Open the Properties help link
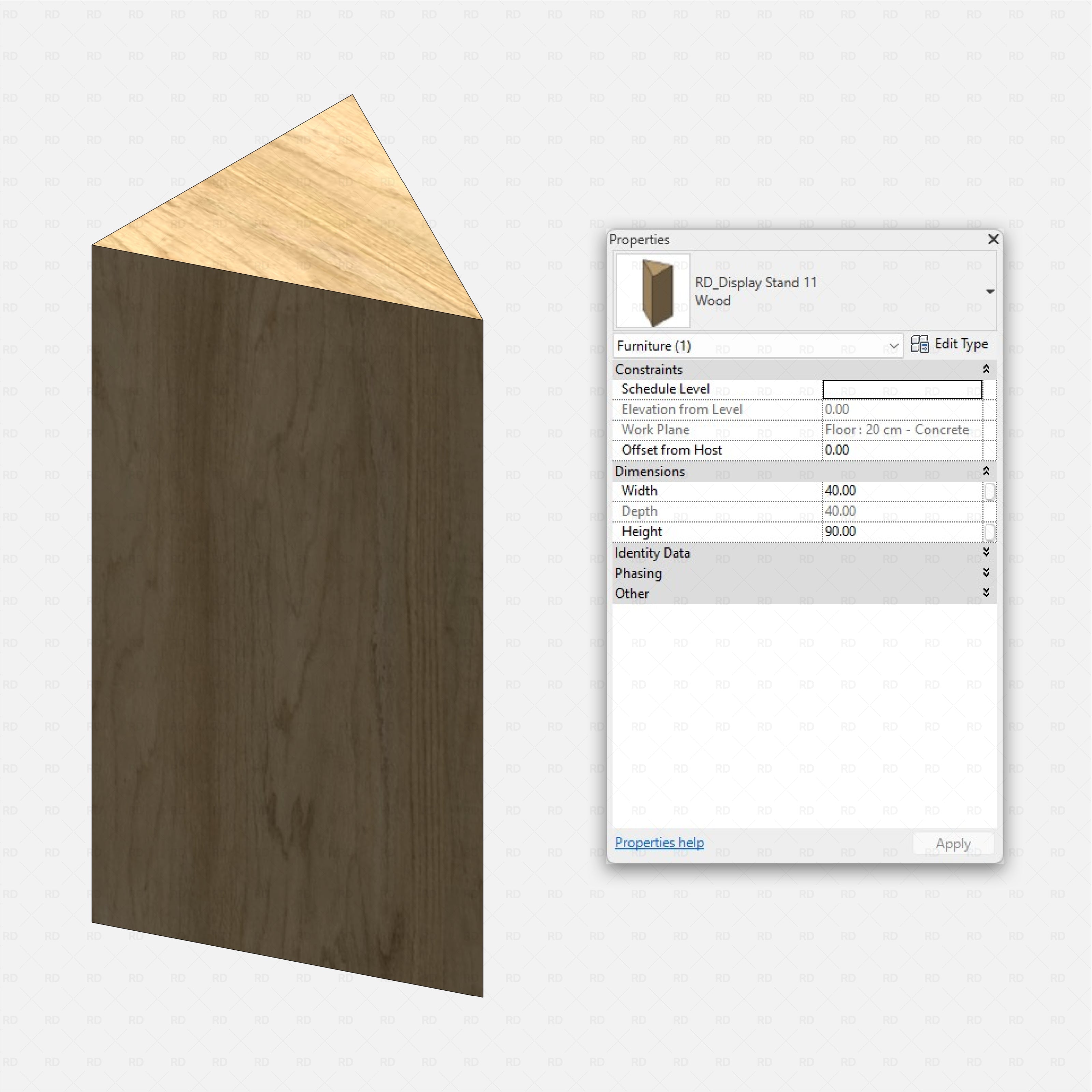Viewport: 1092px width, 1092px height. [659, 842]
